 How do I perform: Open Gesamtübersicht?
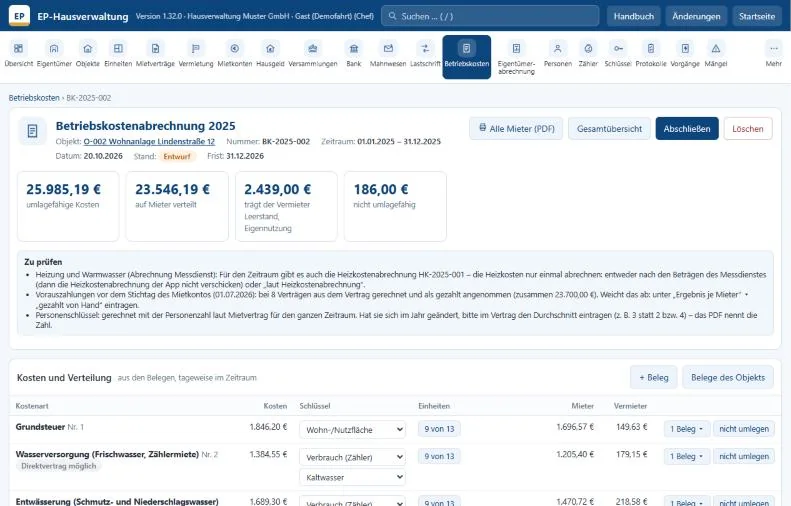[609, 129]
